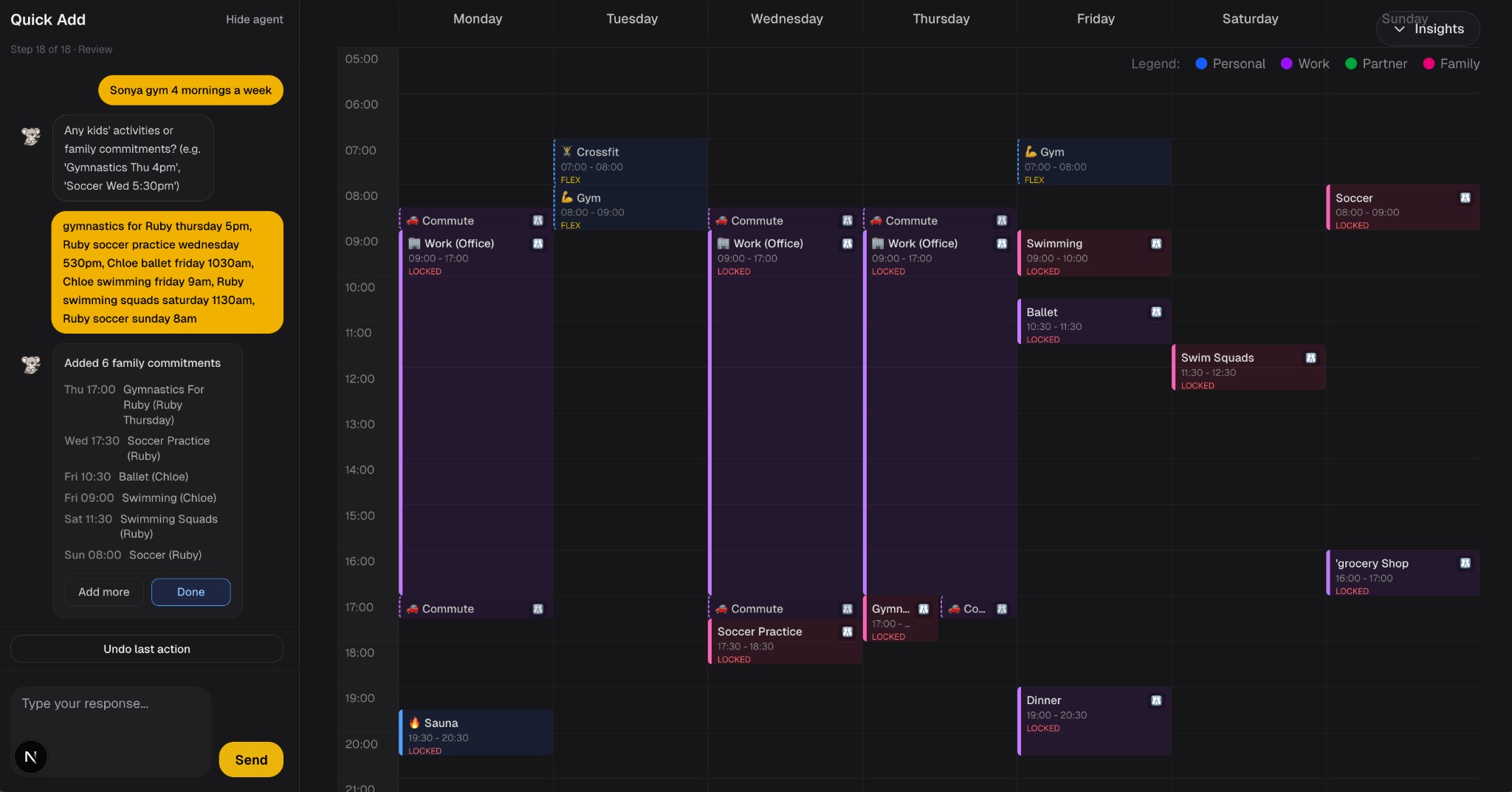The image size is (1512, 792).
Task: Click the koala agent avatar beside the commitments summary
Action: (30, 365)
